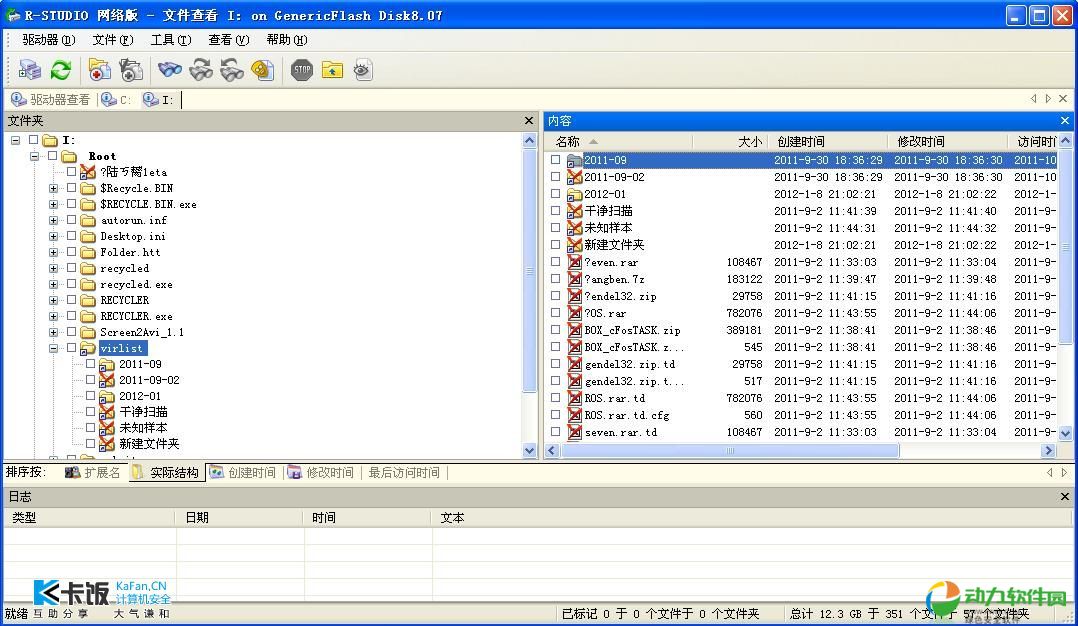Sort by 实际结构
This screenshot has width=1078, height=626.
pyautogui.click(x=166, y=473)
